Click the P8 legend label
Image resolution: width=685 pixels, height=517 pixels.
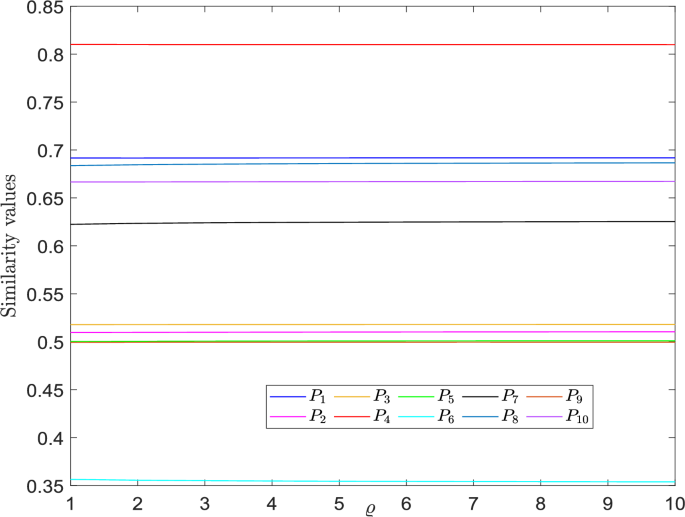coord(510,417)
